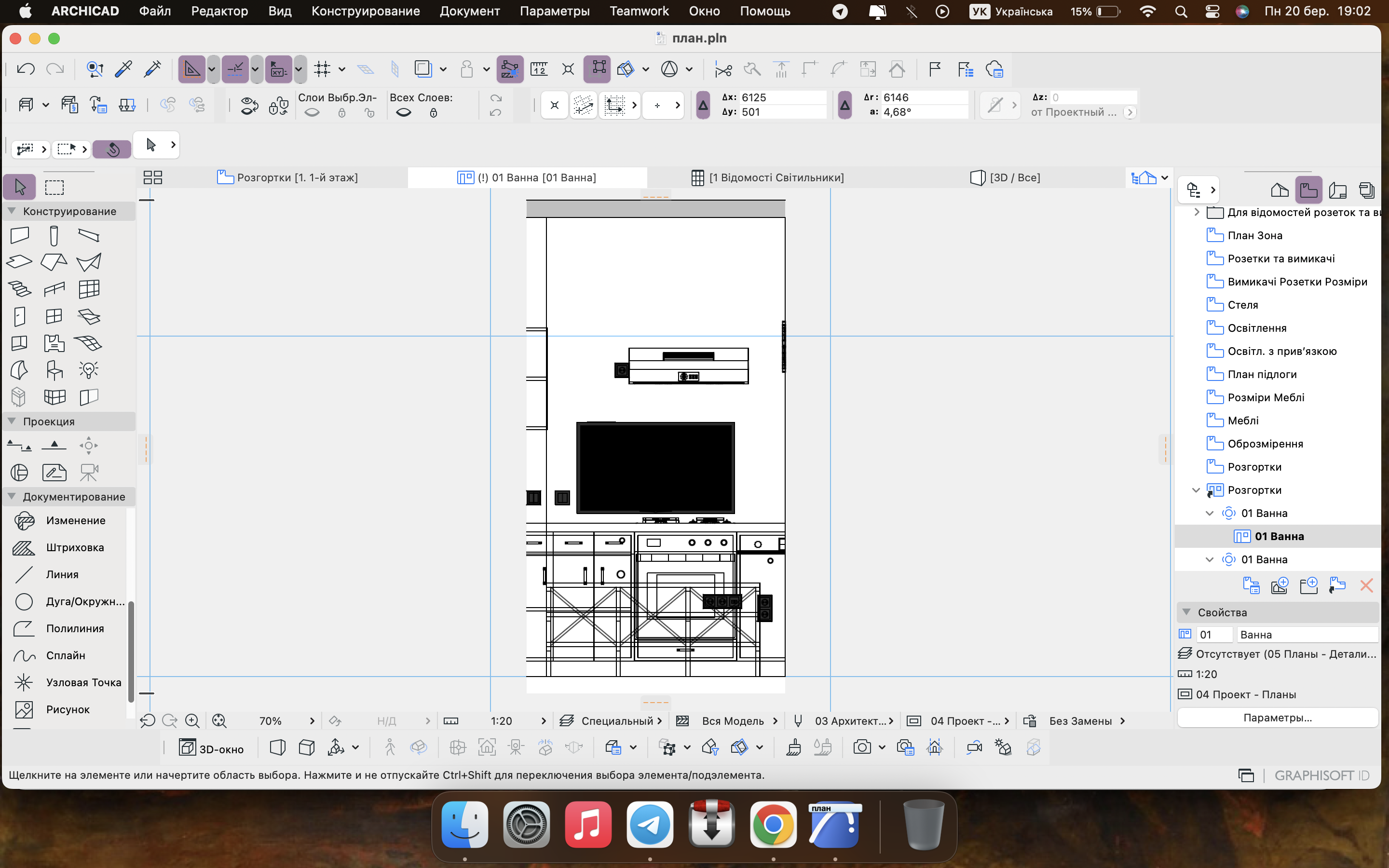1389x868 pixels.
Task: Collapse the Документирование toolbox section
Action: point(12,496)
